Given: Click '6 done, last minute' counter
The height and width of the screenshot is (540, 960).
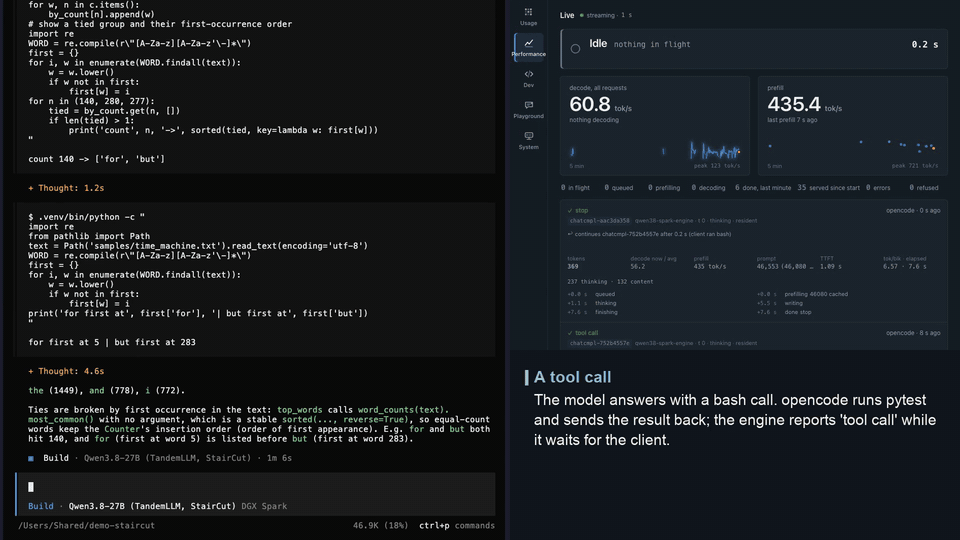Looking at the screenshot, I should [763, 188].
